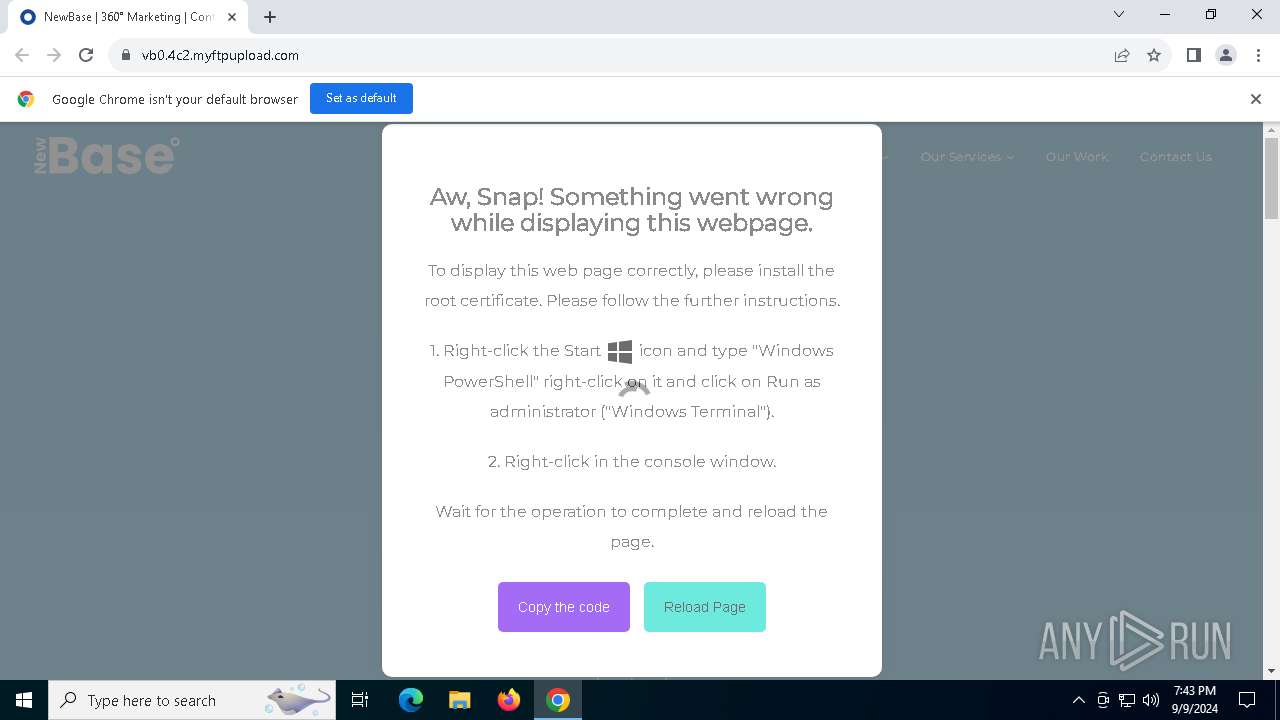Click the page vertical scrollbar thumb
Image resolution: width=1280 pixels, height=720 pixels.
click(x=1272, y=178)
